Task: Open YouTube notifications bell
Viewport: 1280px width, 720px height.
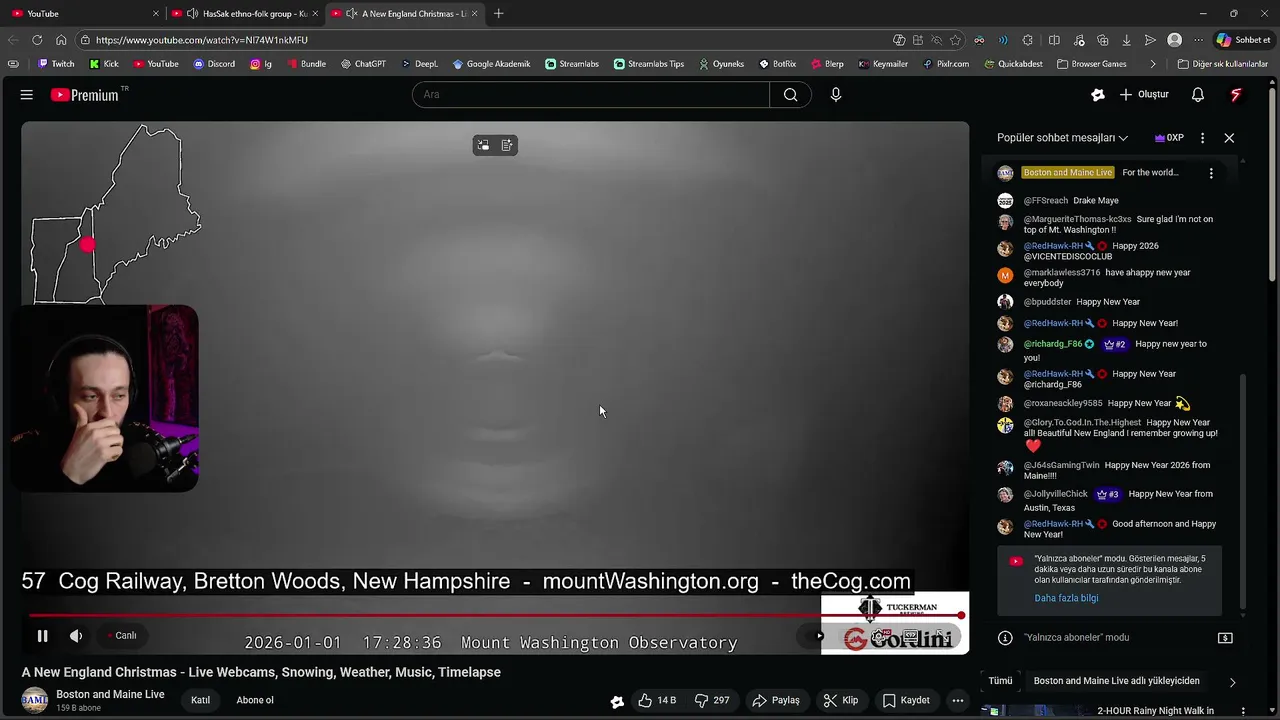Action: pyautogui.click(x=1198, y=95)
